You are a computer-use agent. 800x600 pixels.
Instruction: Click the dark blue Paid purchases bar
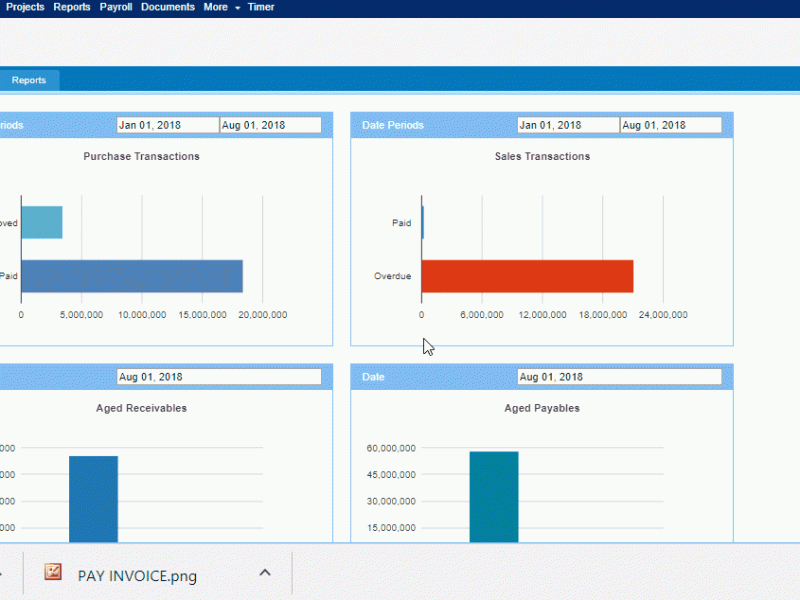coord(132,276)
